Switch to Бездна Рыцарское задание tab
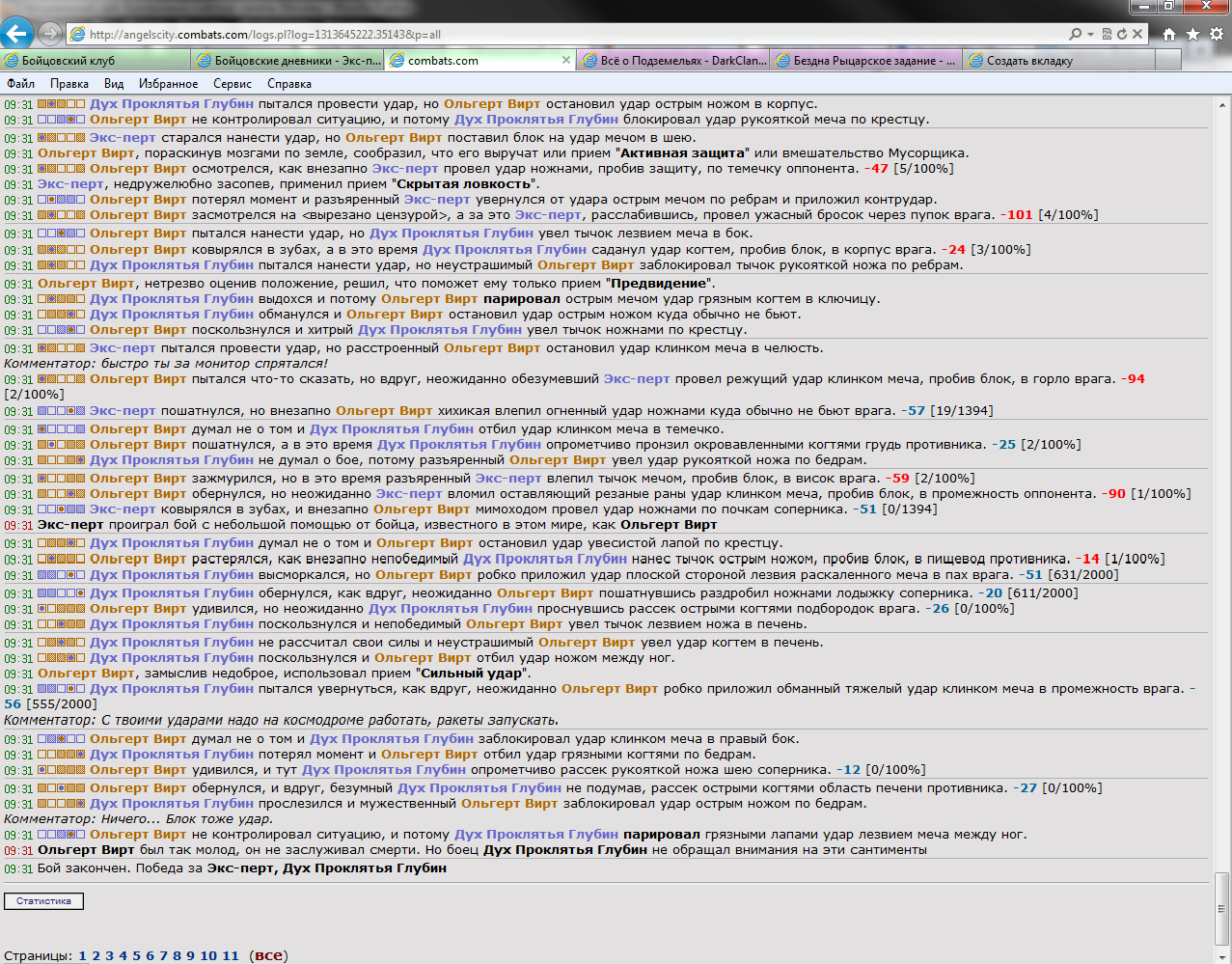Viewport: 1232px width, 964px height. coord(866,60)
